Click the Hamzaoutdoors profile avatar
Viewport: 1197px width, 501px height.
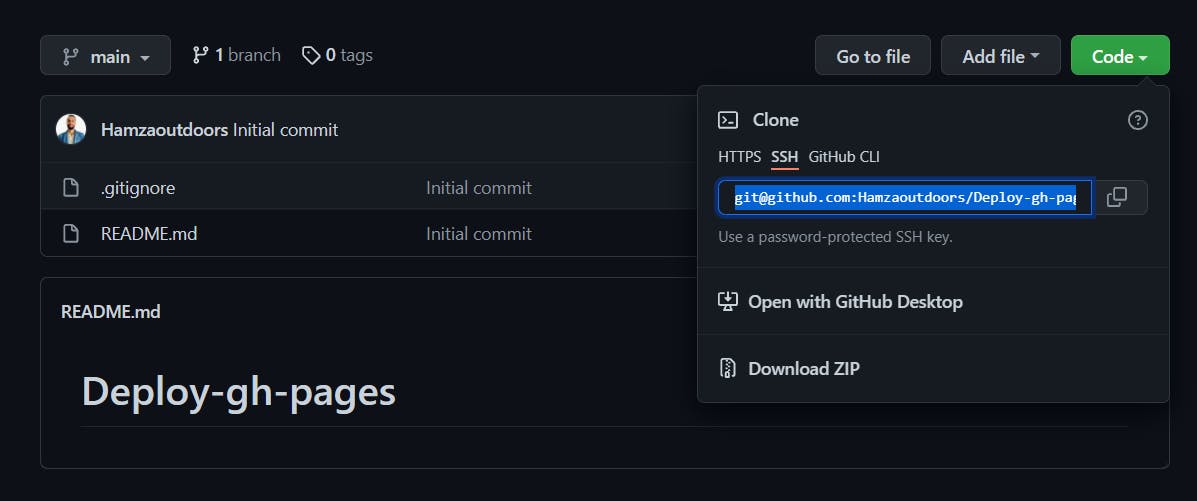point(71,130)
